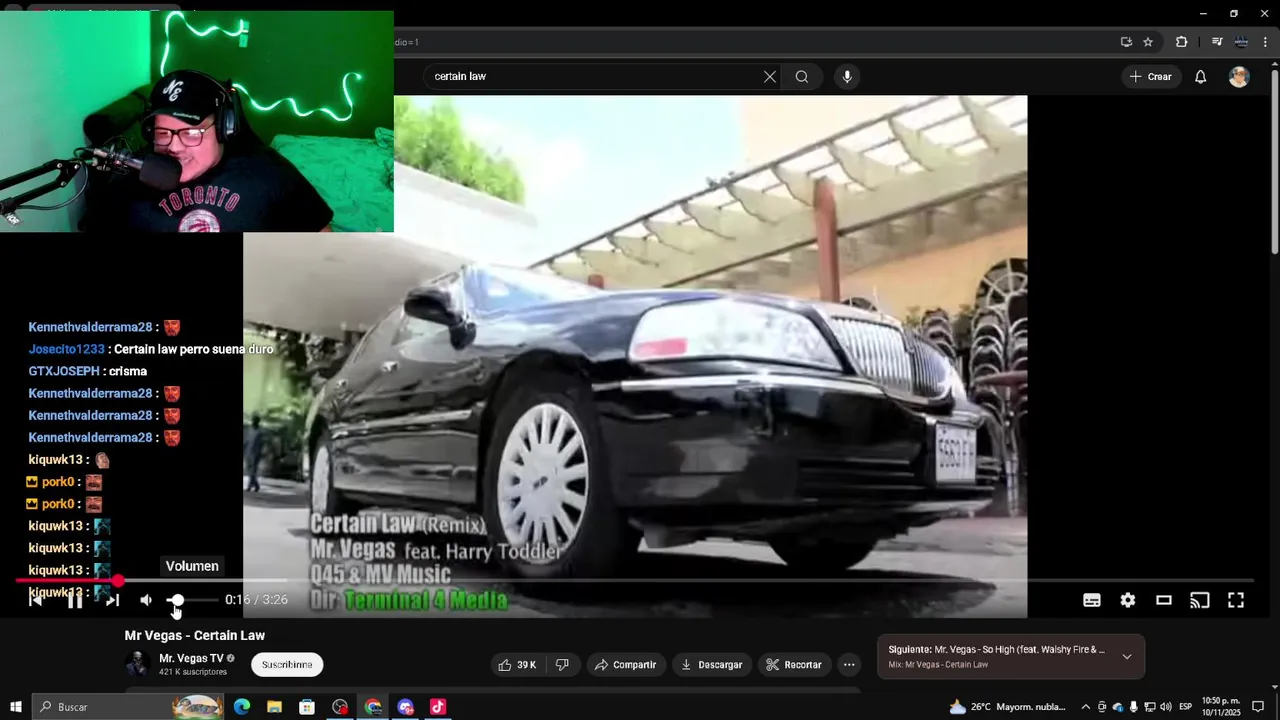Mute the video with the speaker icon
The image size is (1280, 720).
(146, 600)
